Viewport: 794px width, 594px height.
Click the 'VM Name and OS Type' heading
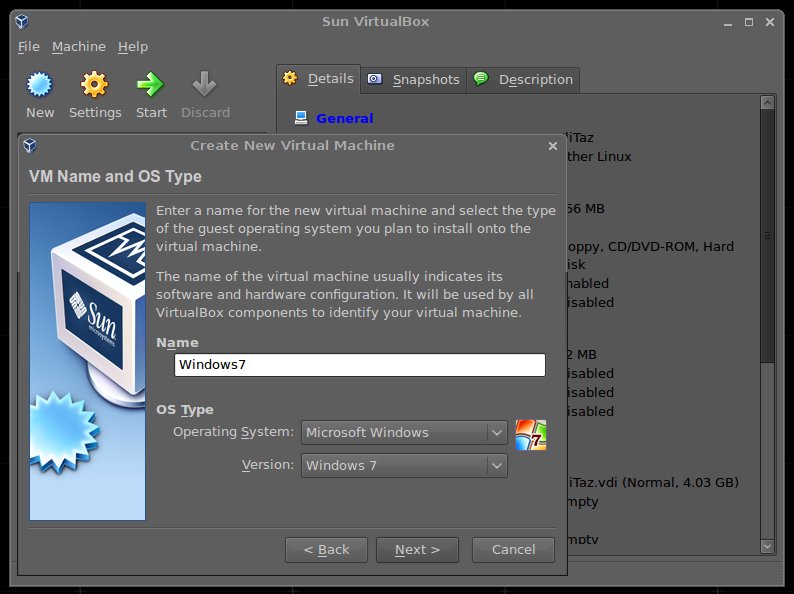[115, 176]
